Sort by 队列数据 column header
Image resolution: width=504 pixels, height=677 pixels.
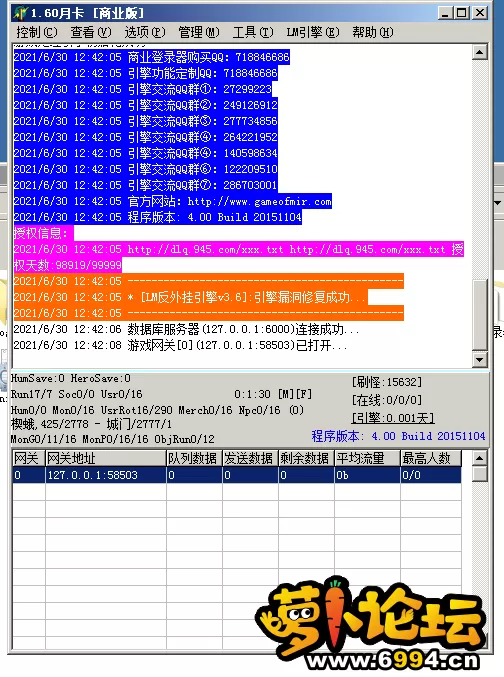coord(194,458)
